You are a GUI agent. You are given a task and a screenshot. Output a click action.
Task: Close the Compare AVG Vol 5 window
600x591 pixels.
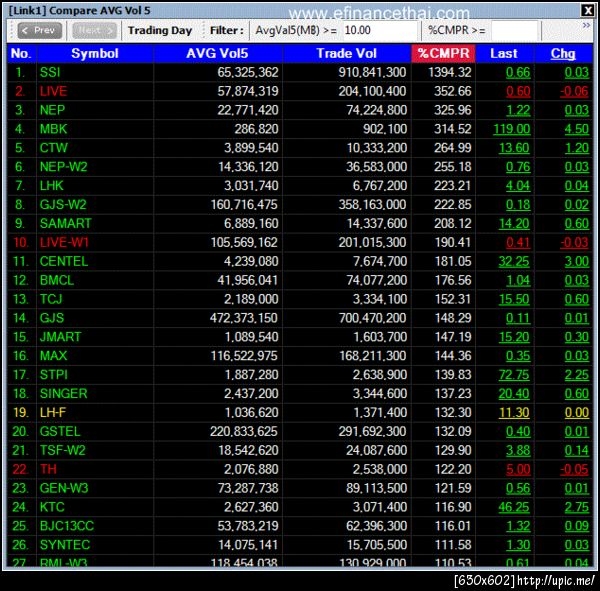[x=587, y=10]
